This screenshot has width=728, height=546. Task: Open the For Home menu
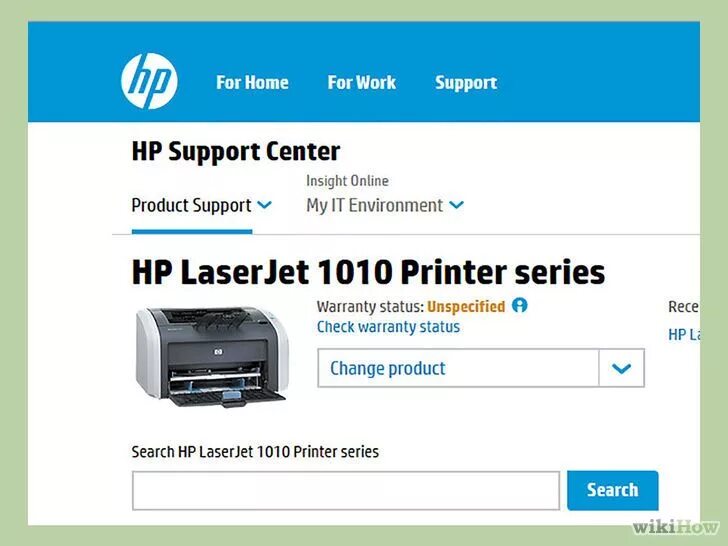(252, 83)
